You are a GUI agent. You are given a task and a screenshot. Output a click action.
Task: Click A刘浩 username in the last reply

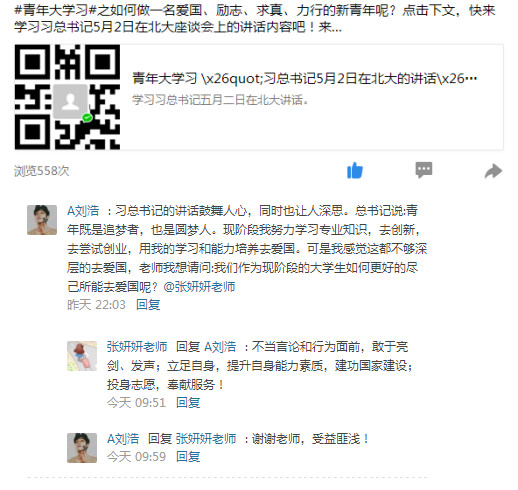coord(123,439)
